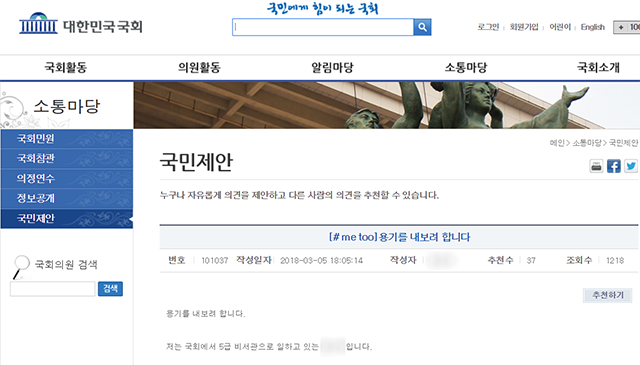Switch to the English site

coord(593,27)
